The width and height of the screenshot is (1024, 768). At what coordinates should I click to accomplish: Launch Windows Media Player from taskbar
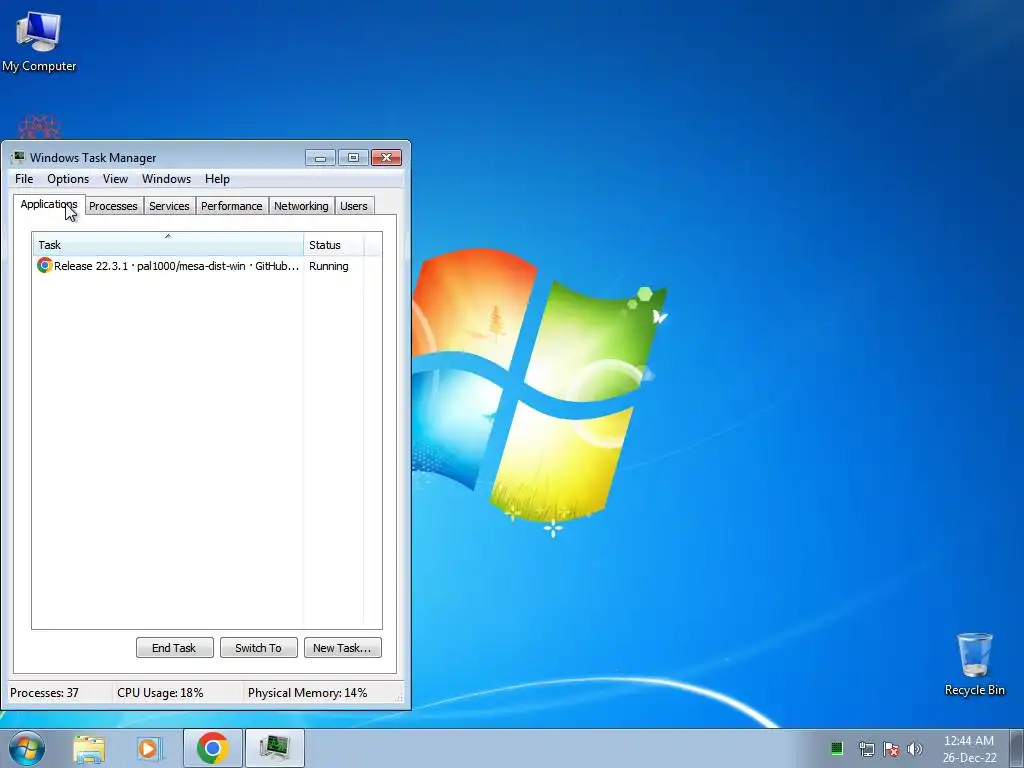(x=150, y=748)
